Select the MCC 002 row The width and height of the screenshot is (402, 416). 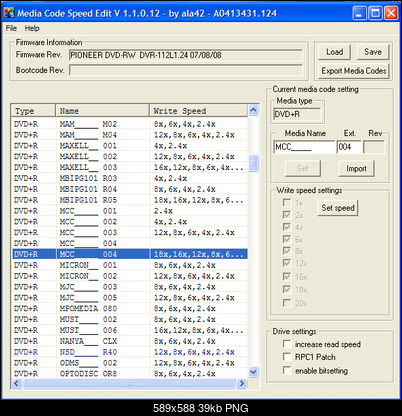pos(130,222)
